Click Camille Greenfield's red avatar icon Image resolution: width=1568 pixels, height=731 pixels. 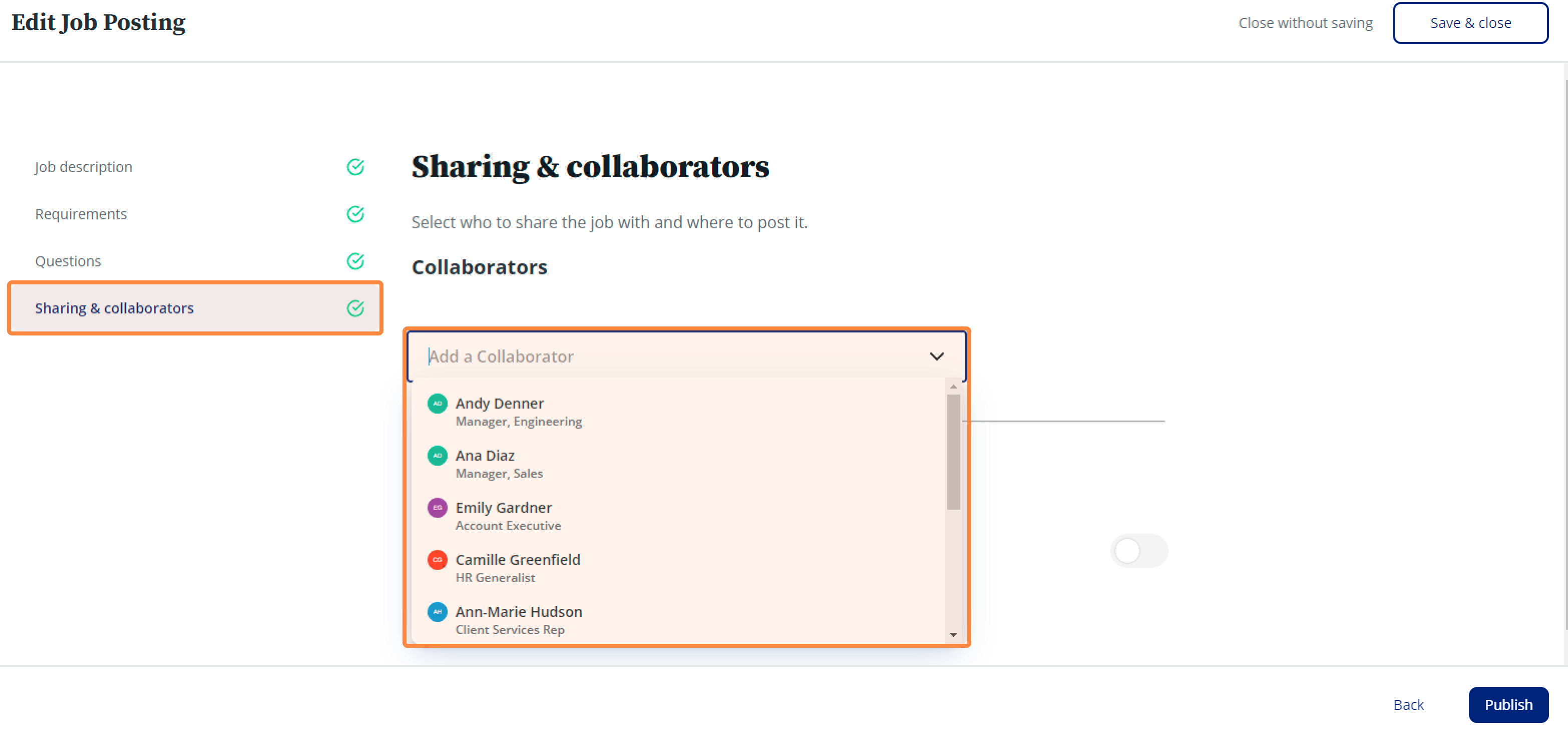(x=437, y=559)
